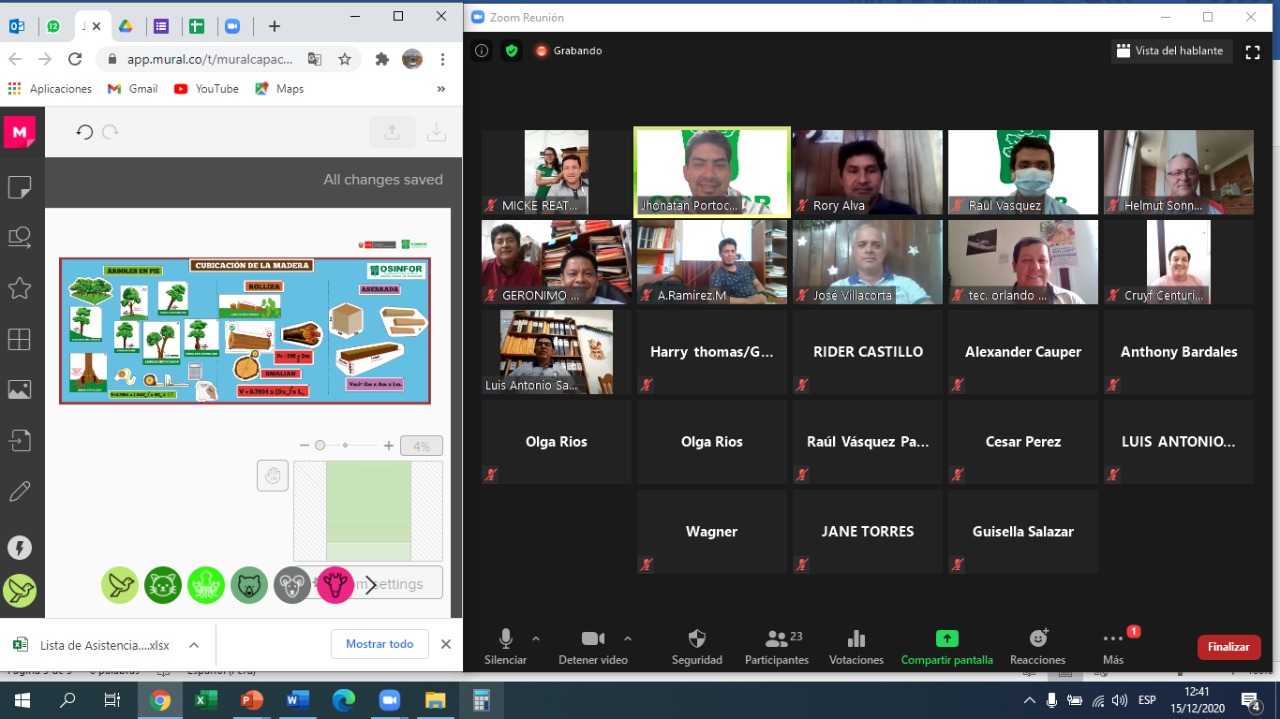Image resolution: width=1280 pixels, height=719 pixels.
Task: Open Votaciones polls in Zoom
Action: tap(856, 647)
